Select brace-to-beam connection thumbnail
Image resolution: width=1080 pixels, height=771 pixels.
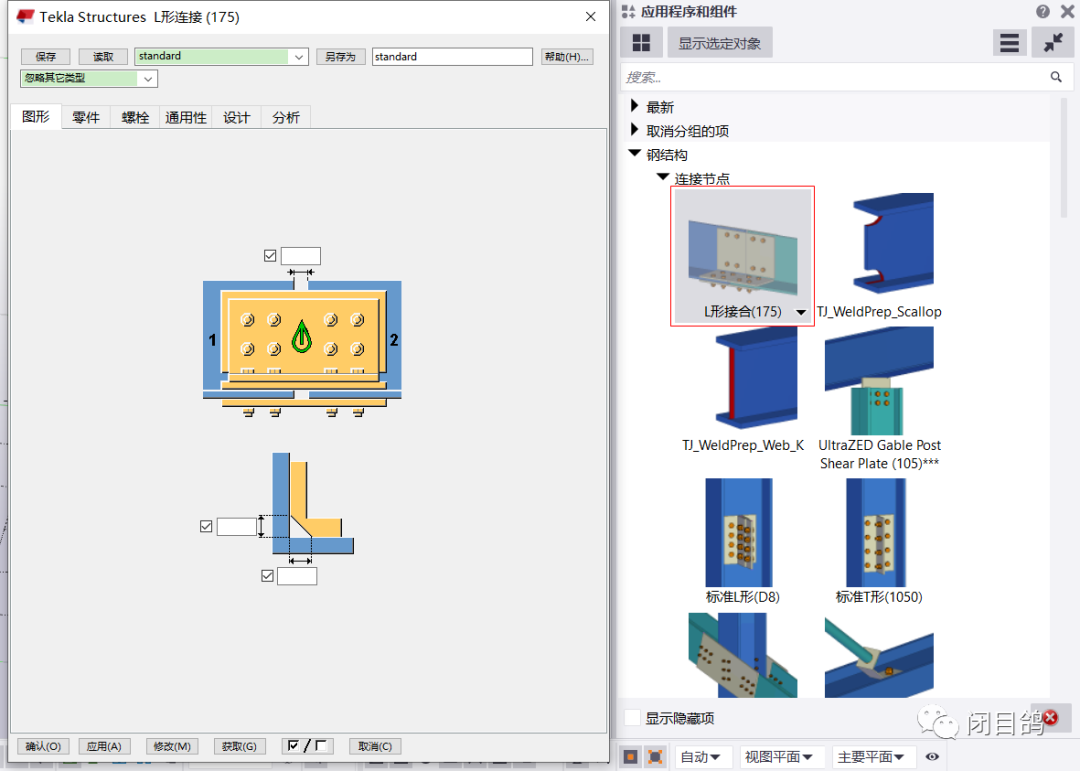(879, 657)
